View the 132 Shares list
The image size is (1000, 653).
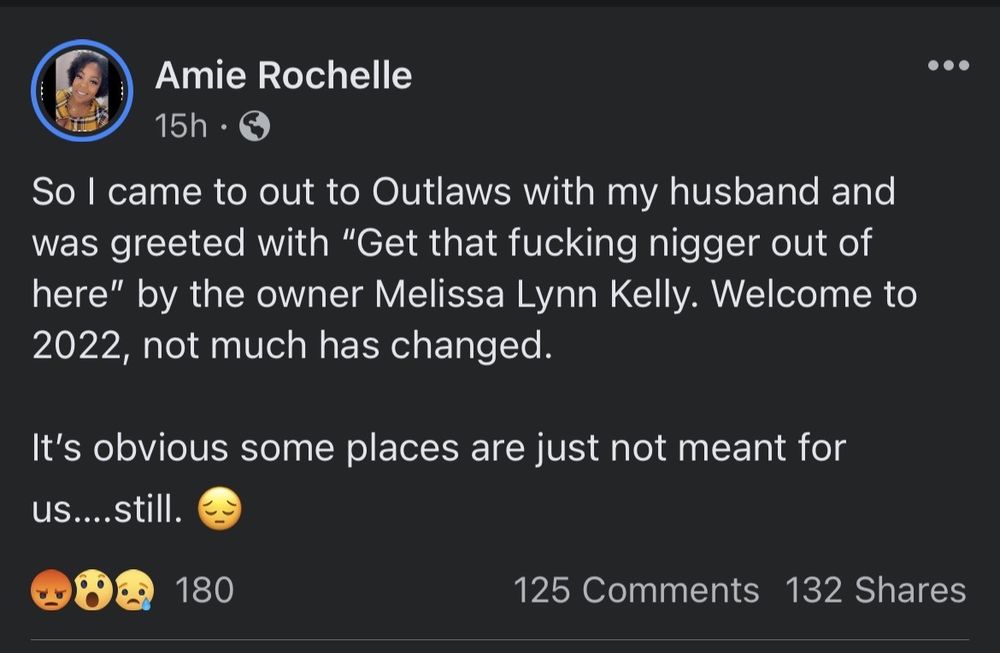[x=875, y=590]
